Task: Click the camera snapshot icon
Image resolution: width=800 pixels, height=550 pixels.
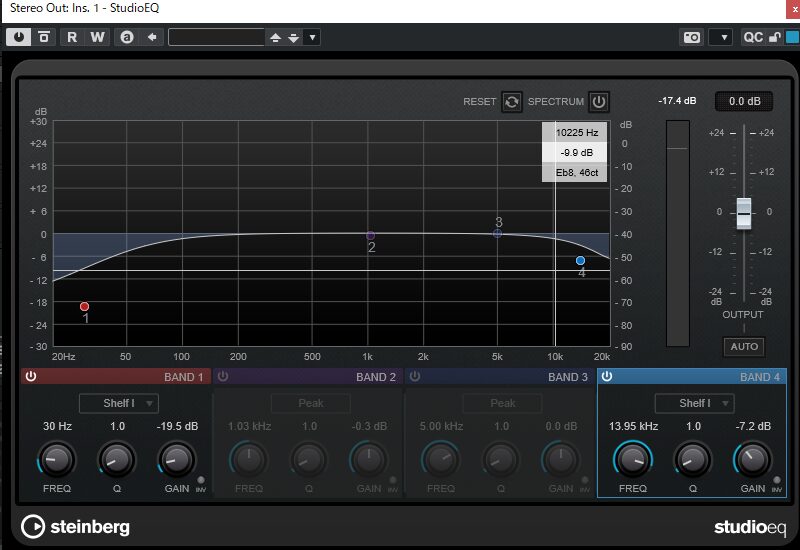Action: pos(692,37)
